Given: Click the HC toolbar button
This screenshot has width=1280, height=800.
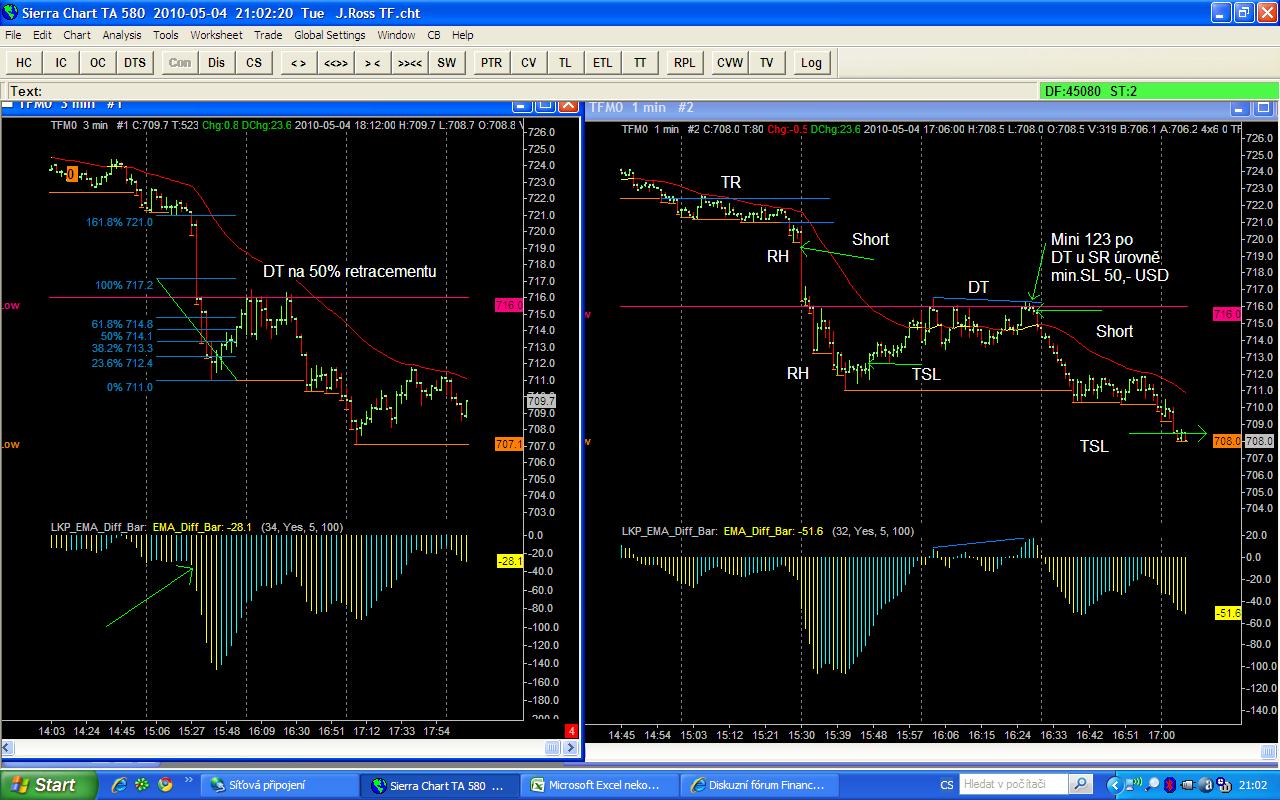Looking at the screenshot, I should pyautogui.click(x=24, y=62).
